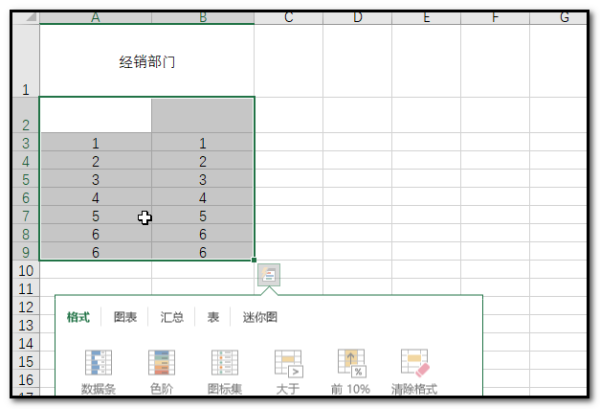Click cell B5 containing 3

(203, 179)
